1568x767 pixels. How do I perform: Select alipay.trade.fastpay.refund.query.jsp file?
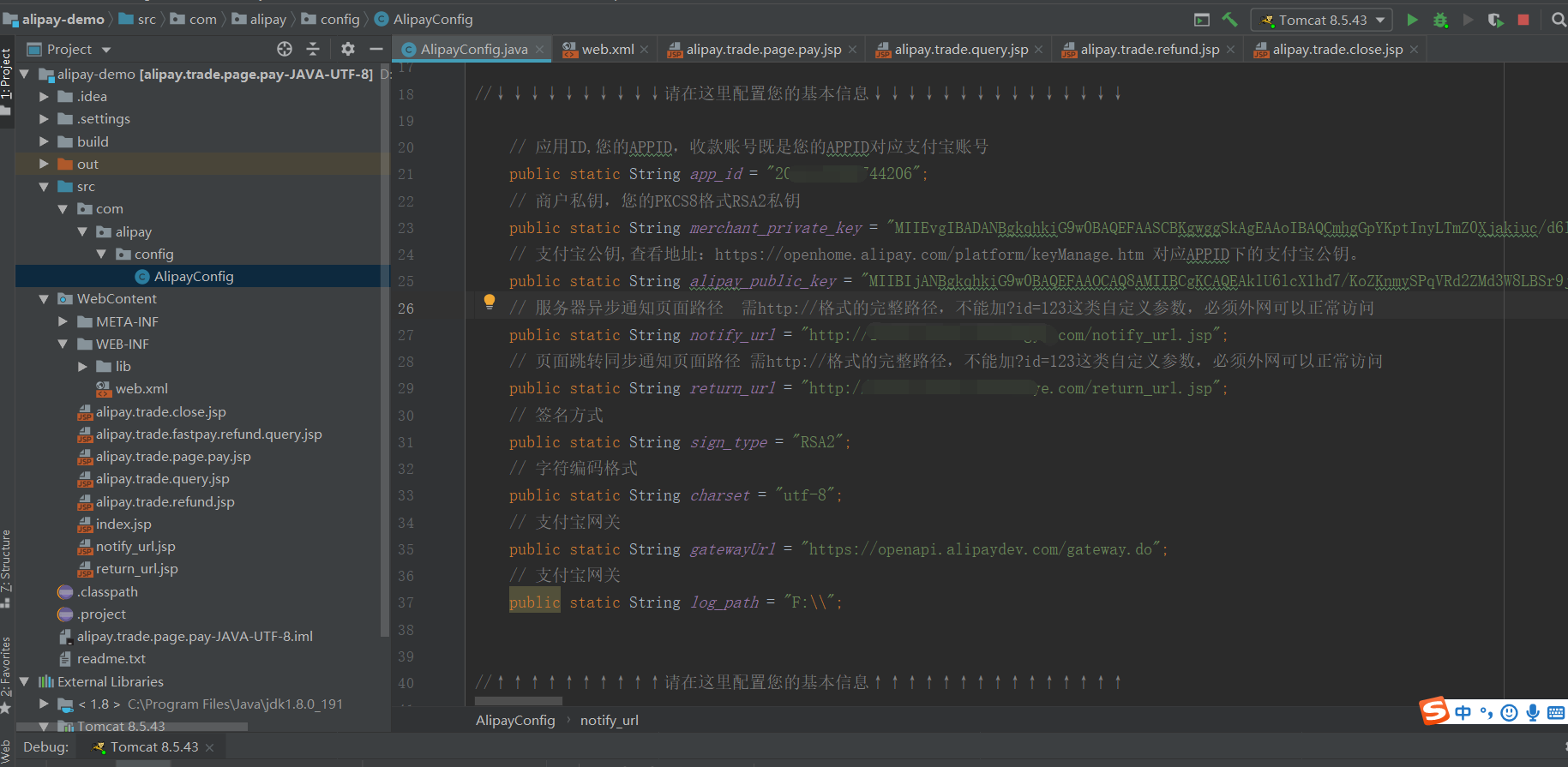tap(208, 434)
